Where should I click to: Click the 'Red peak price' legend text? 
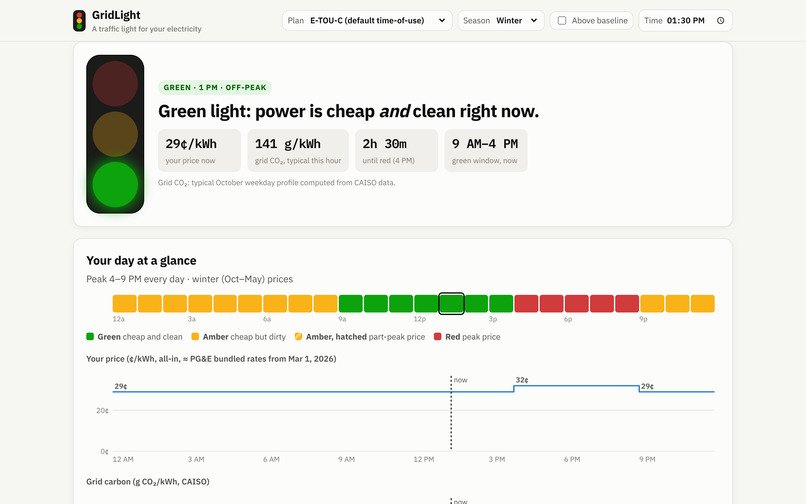472,337
